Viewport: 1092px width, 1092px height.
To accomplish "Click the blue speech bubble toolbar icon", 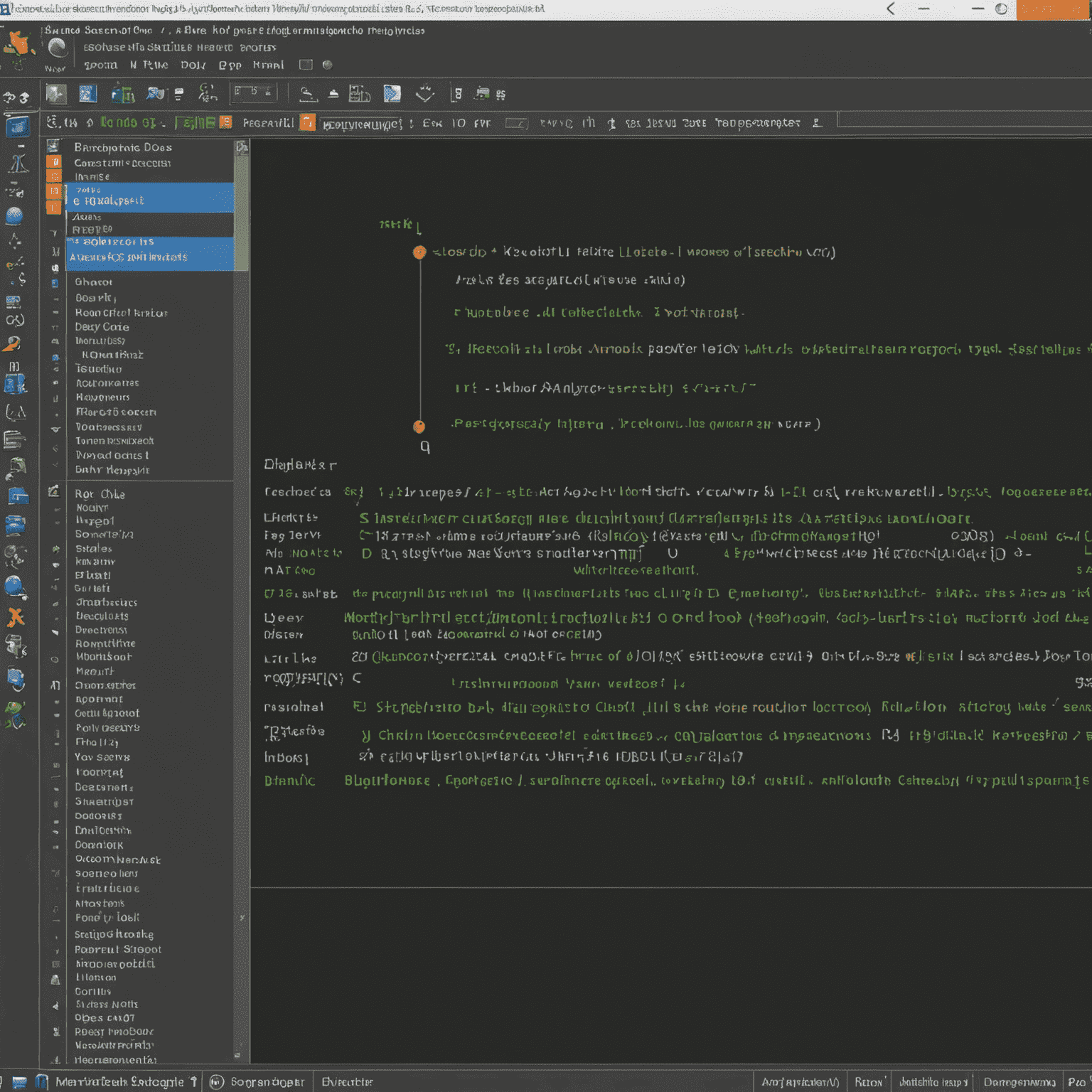I will [156, 93].
